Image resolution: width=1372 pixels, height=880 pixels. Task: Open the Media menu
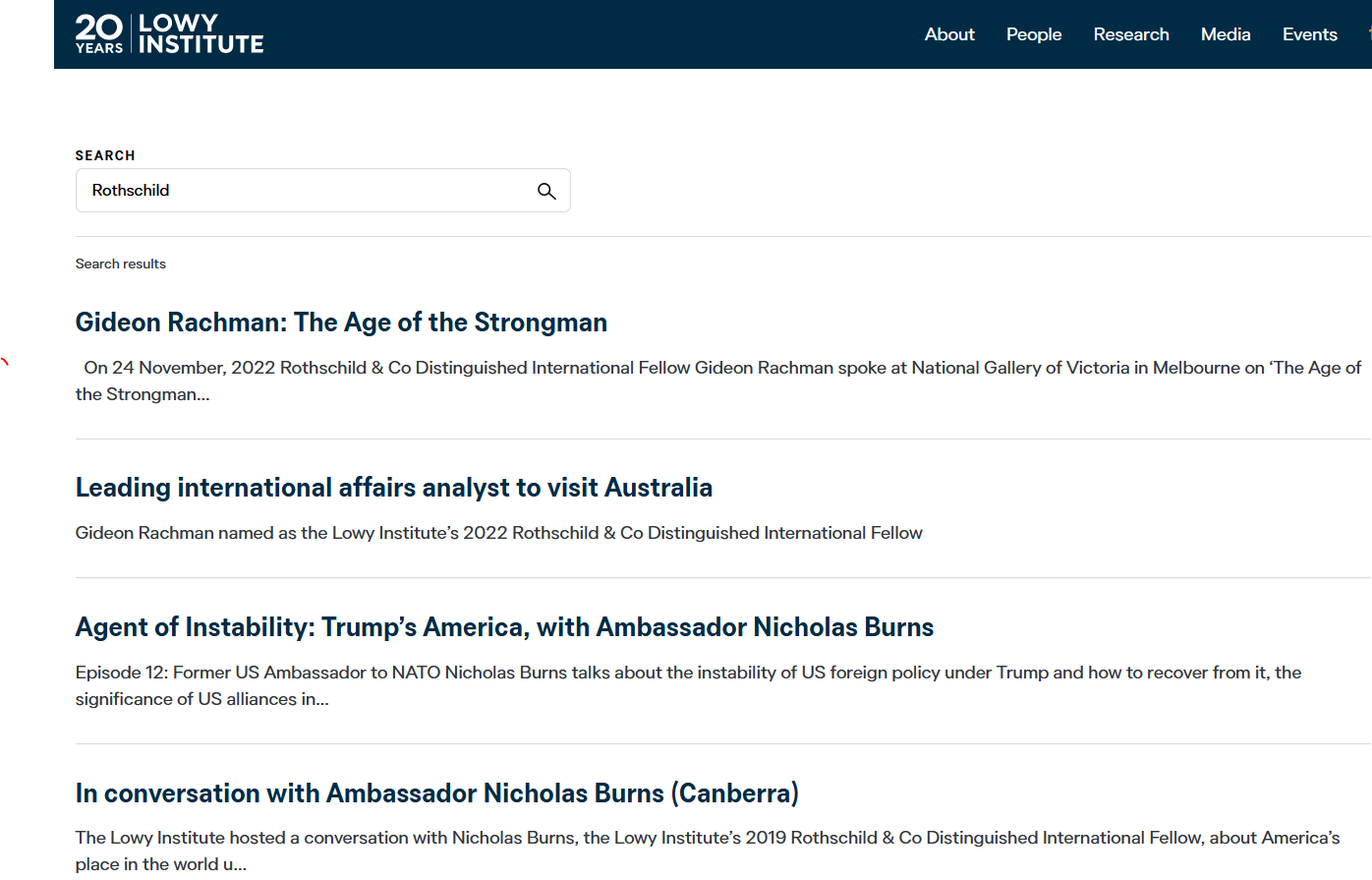click(x=1226, y=34)
